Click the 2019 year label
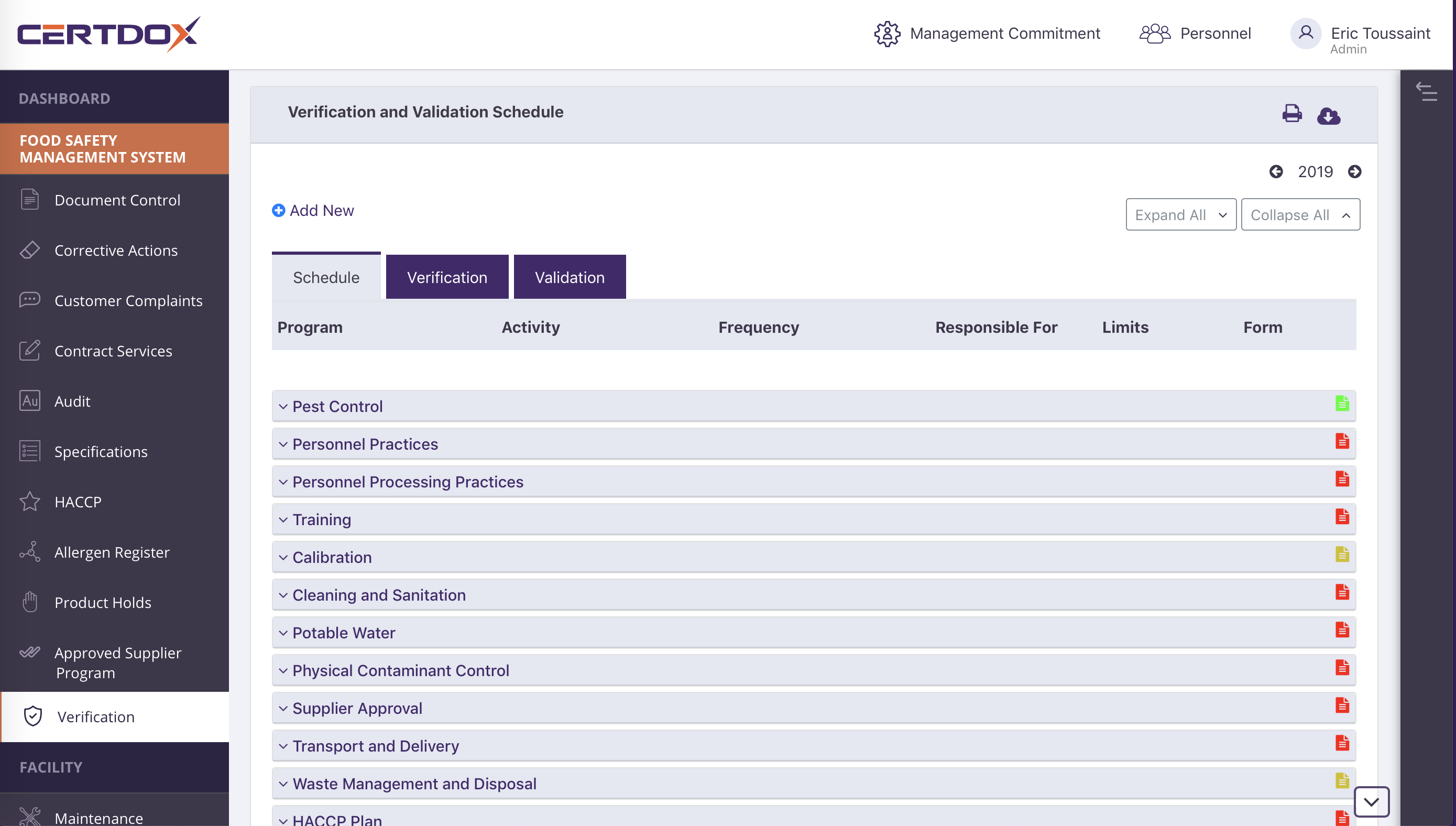Viewport: 1456px width, 826px height. [x=1316, y=171]
